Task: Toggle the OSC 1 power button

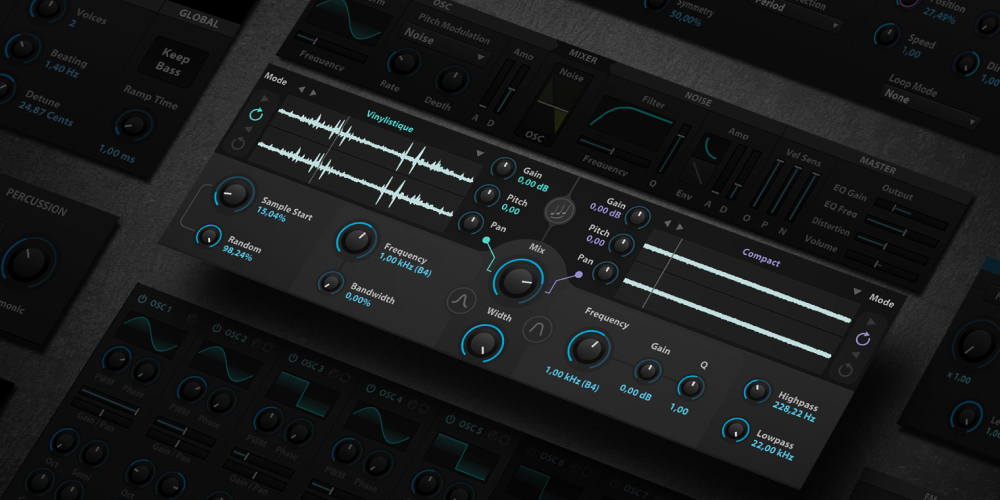Action: [x=142, y=298]
